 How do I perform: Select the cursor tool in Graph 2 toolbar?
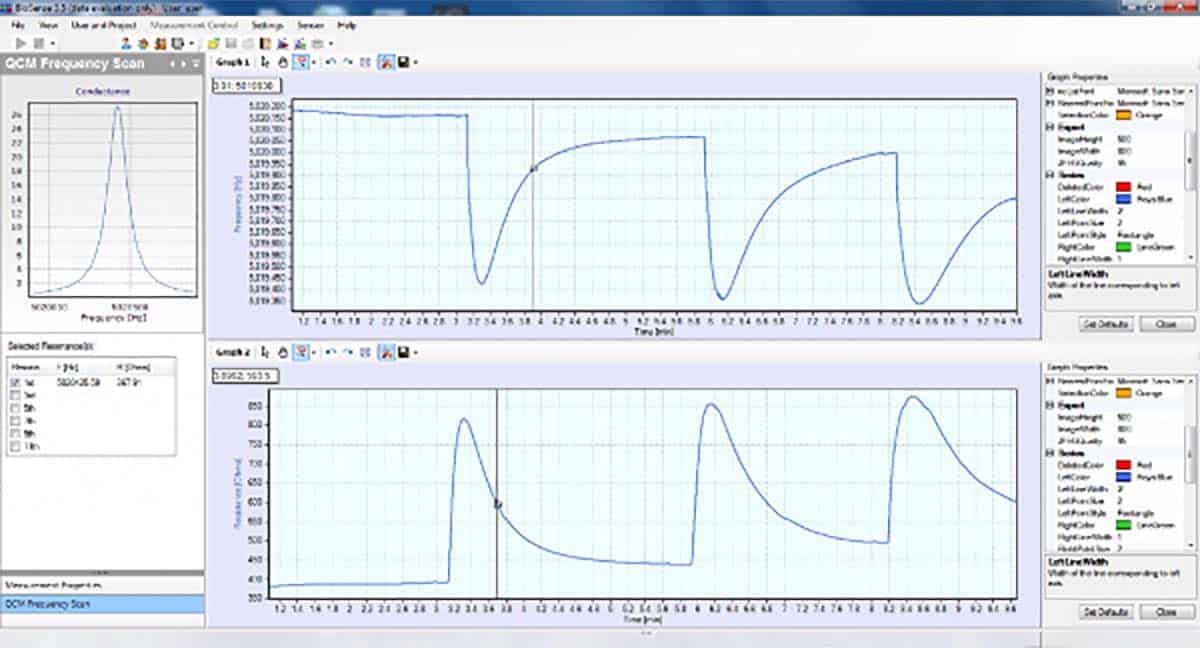(x=266, y=352)
